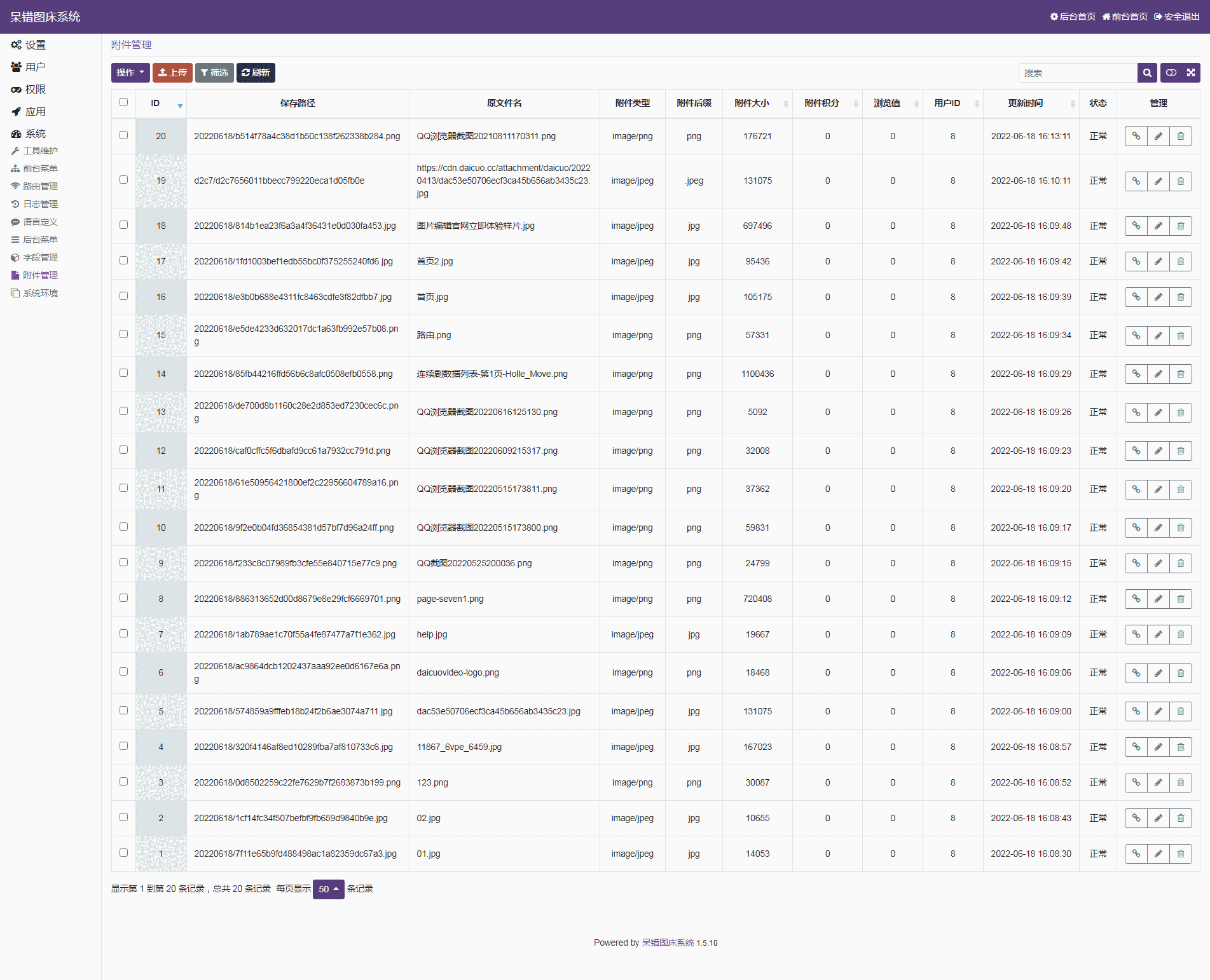Open the 呆错图床系统 footer link
Screen dimensions: 1210x980
[668, 943]
